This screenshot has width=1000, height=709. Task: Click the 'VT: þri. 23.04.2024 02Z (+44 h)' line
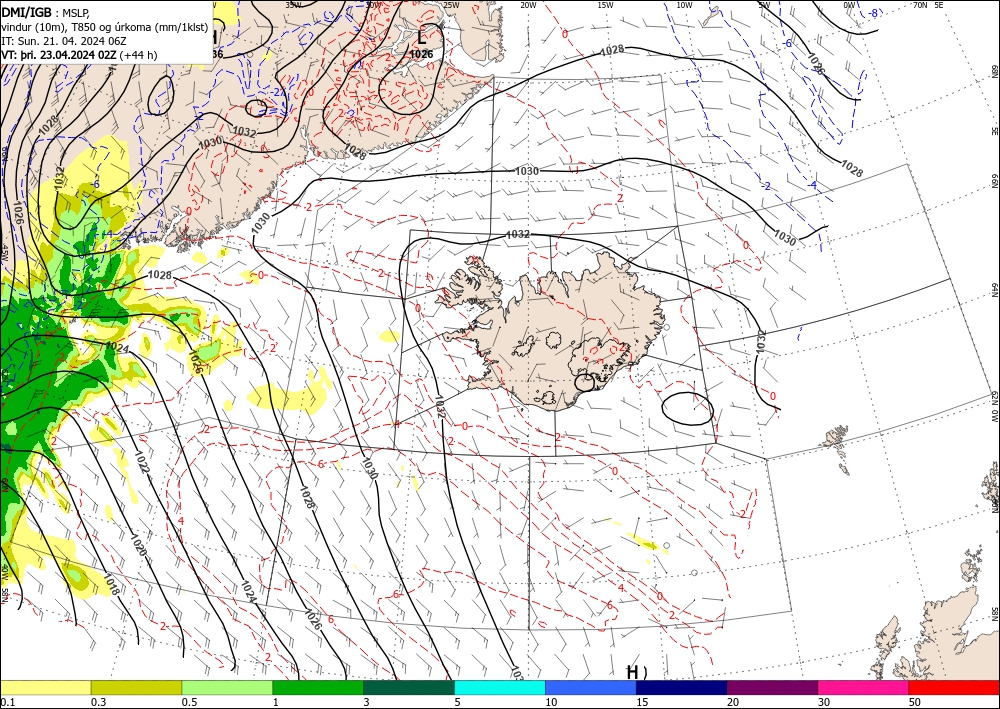79,55
